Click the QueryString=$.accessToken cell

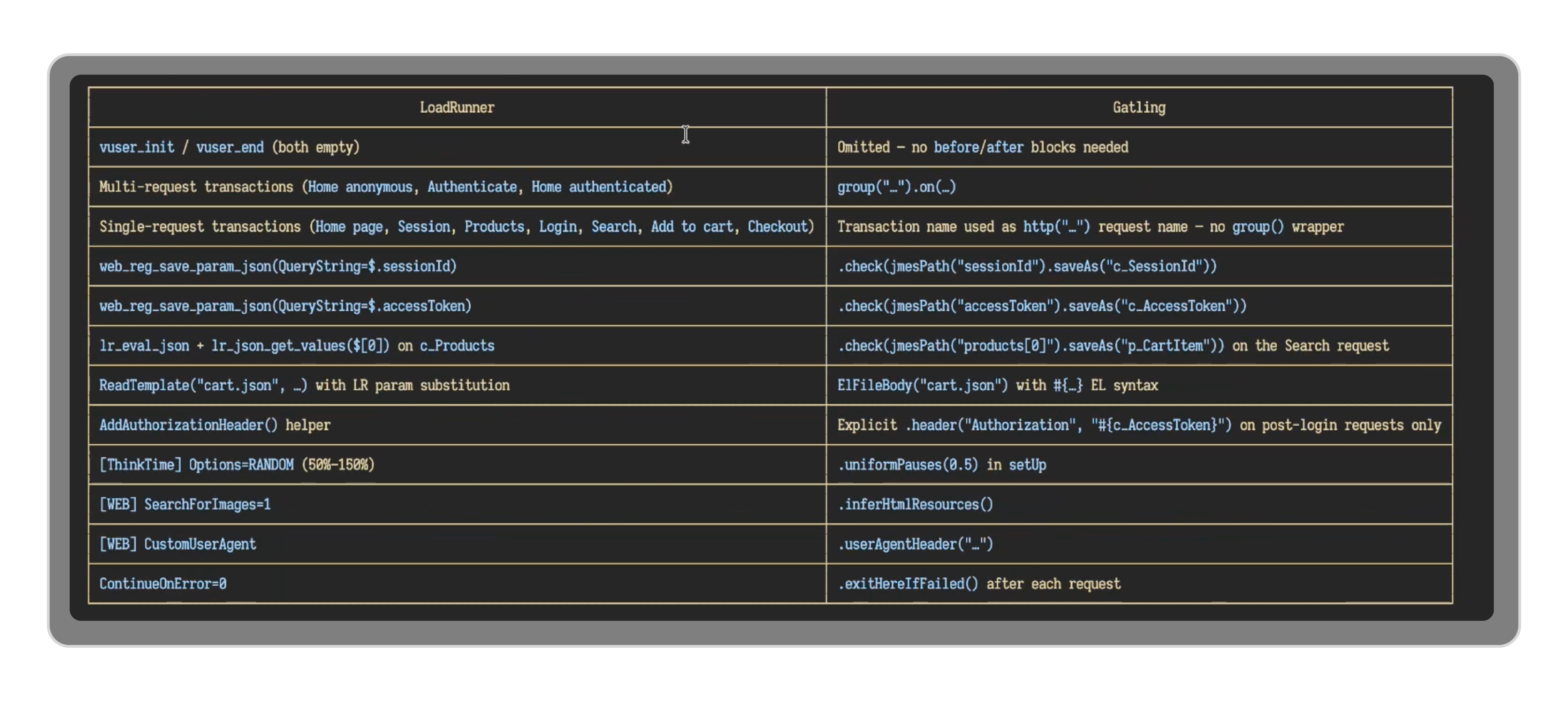pos(285,306)
